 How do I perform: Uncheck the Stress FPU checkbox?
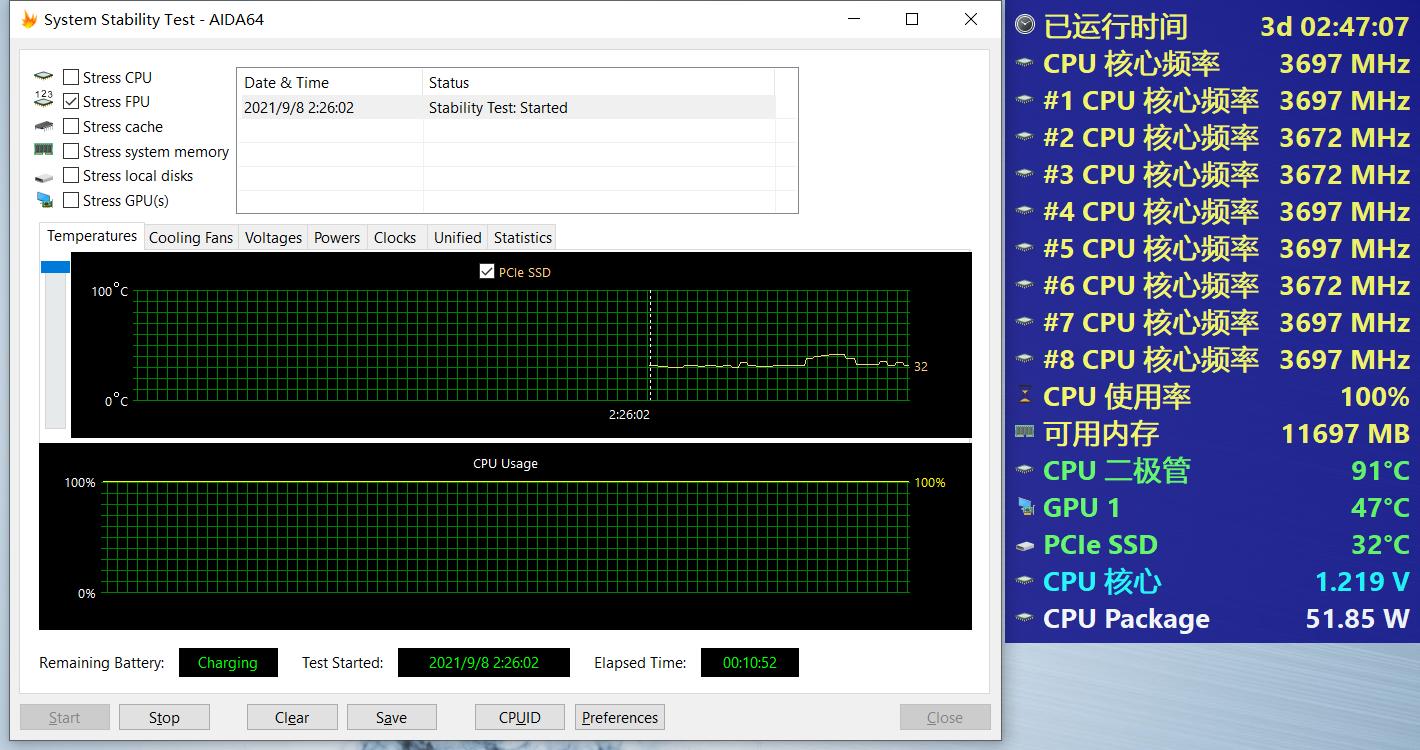[71, 101]
